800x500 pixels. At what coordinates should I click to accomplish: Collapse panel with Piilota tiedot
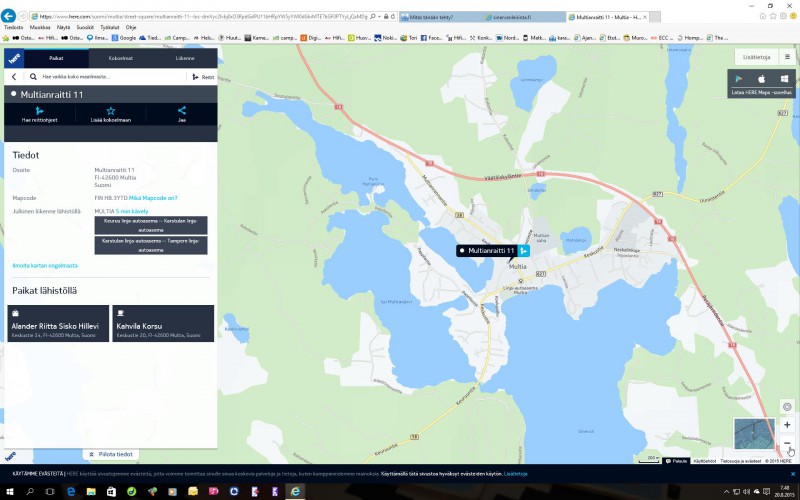[110, 454]
